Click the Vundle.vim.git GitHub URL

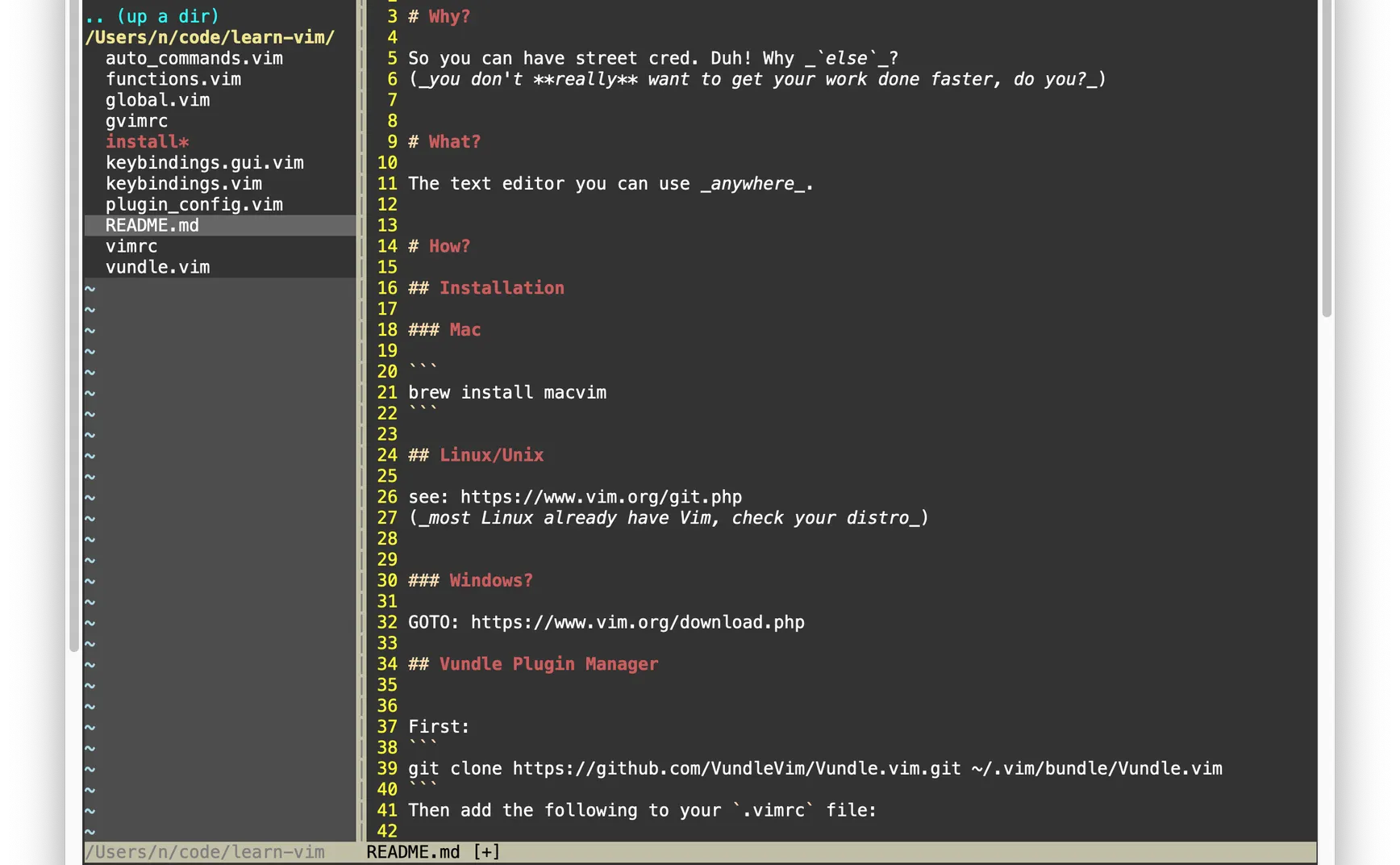tap(736, 769)
